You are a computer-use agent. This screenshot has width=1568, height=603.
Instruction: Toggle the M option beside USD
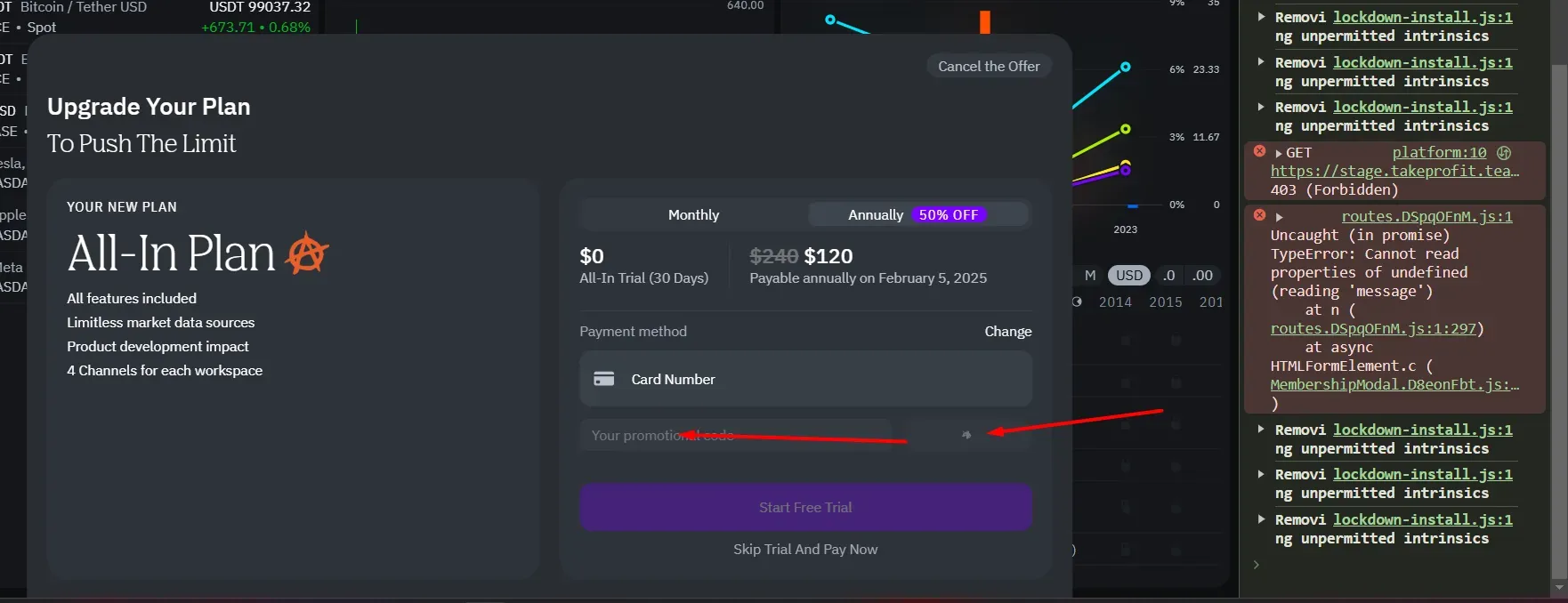(1090, 276)
